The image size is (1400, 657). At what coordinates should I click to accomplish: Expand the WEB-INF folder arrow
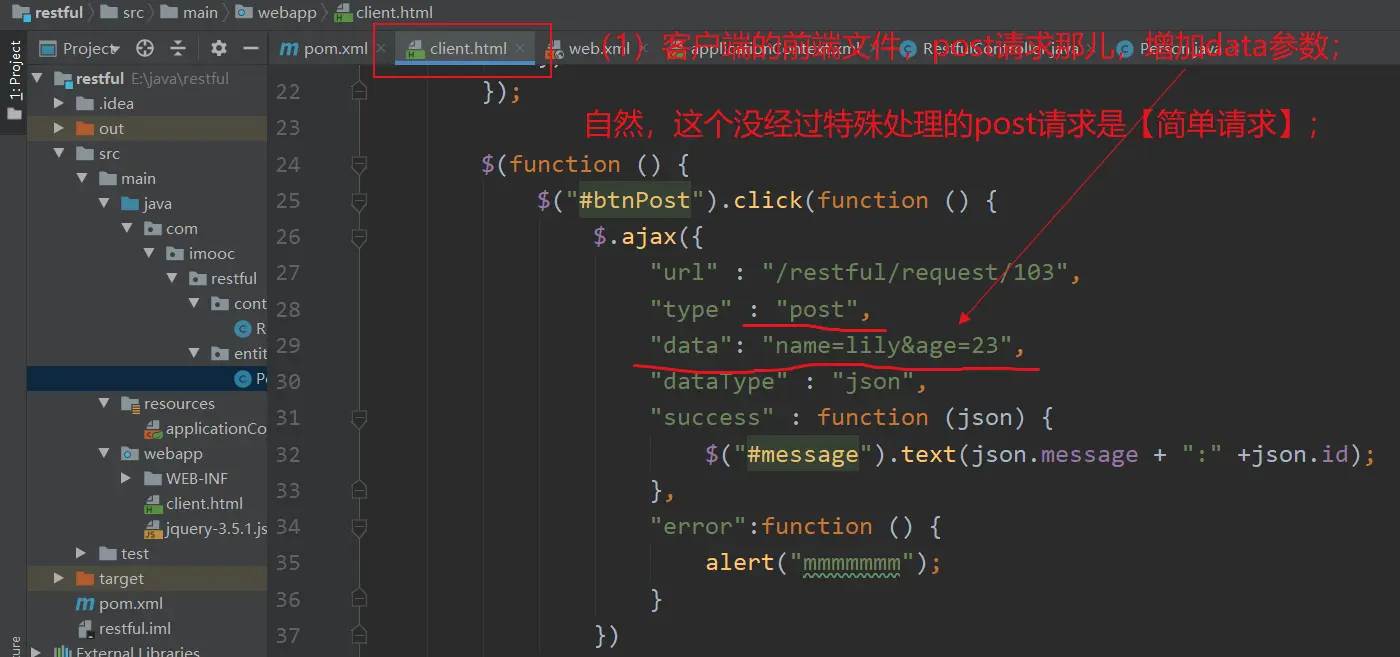coord(126,478)
